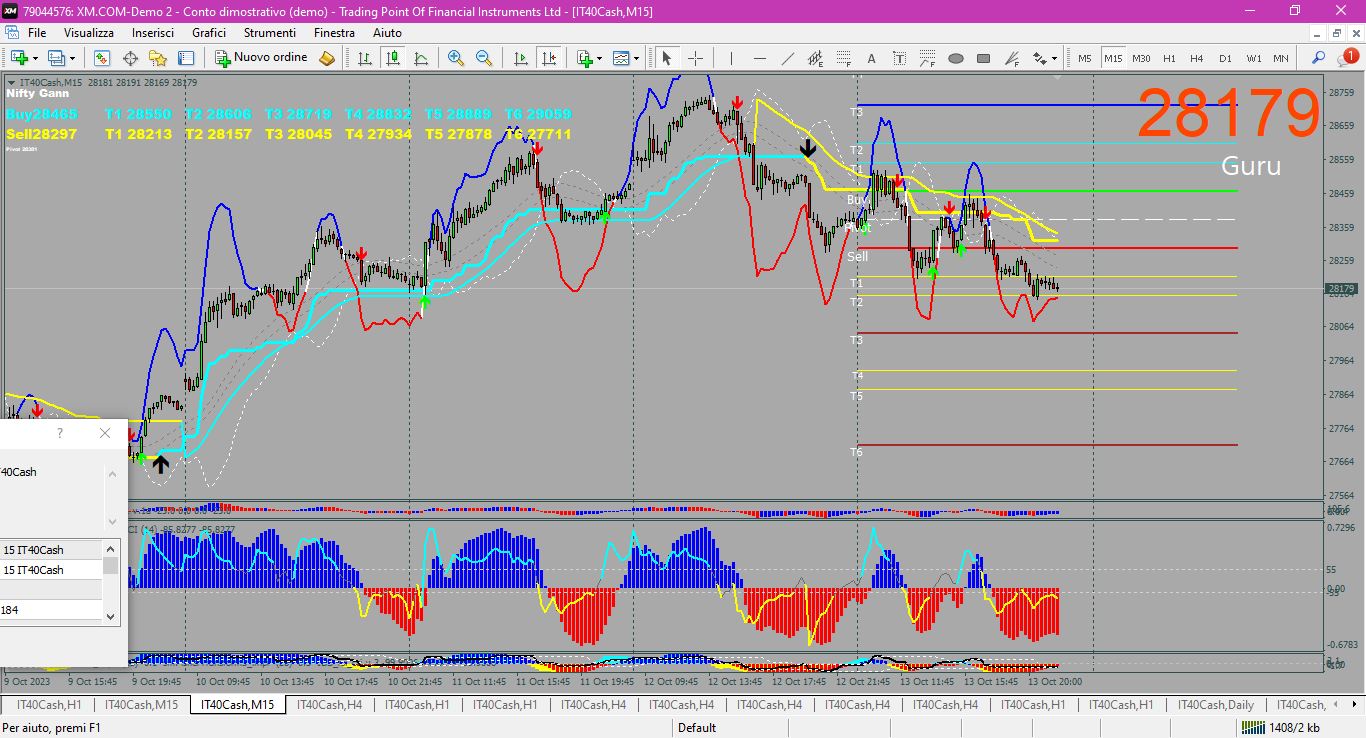Open the notifications chat bubble icon
This screenshot has width=1366, height=738.
pyautogui.click(x=1348, y=57)
